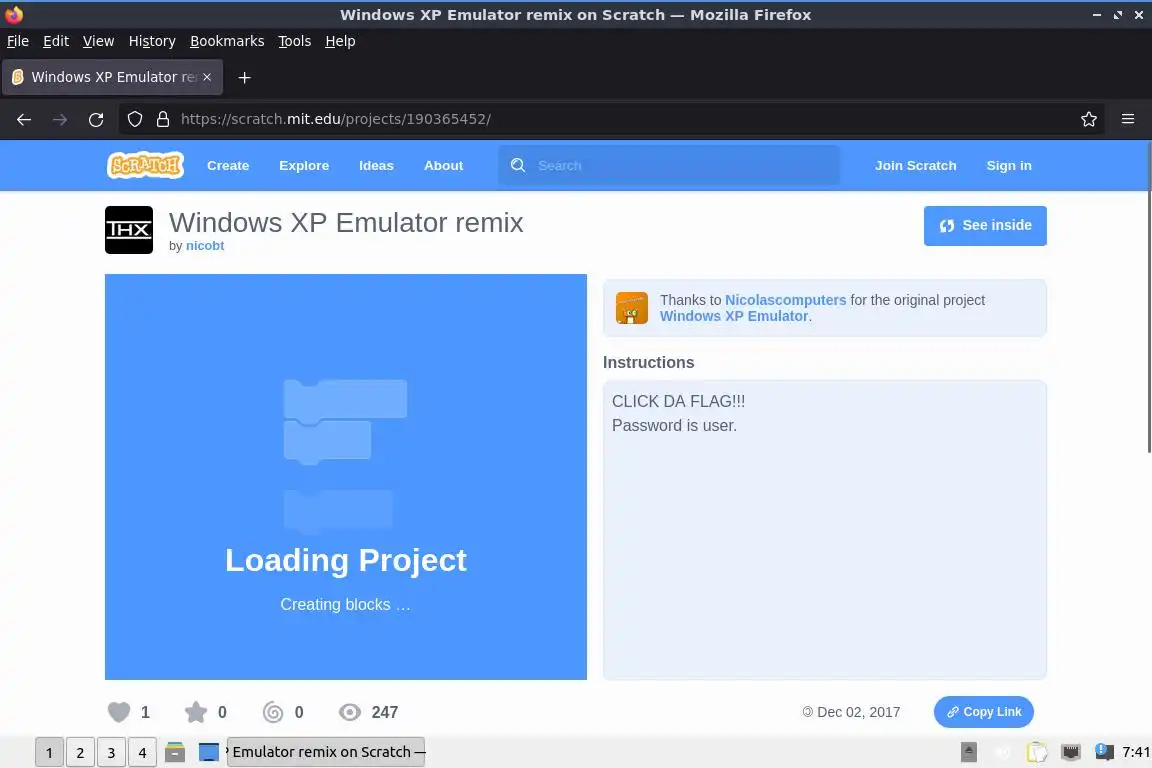
Task: Open the nicobt THX profile avatar
Action: 129,230
